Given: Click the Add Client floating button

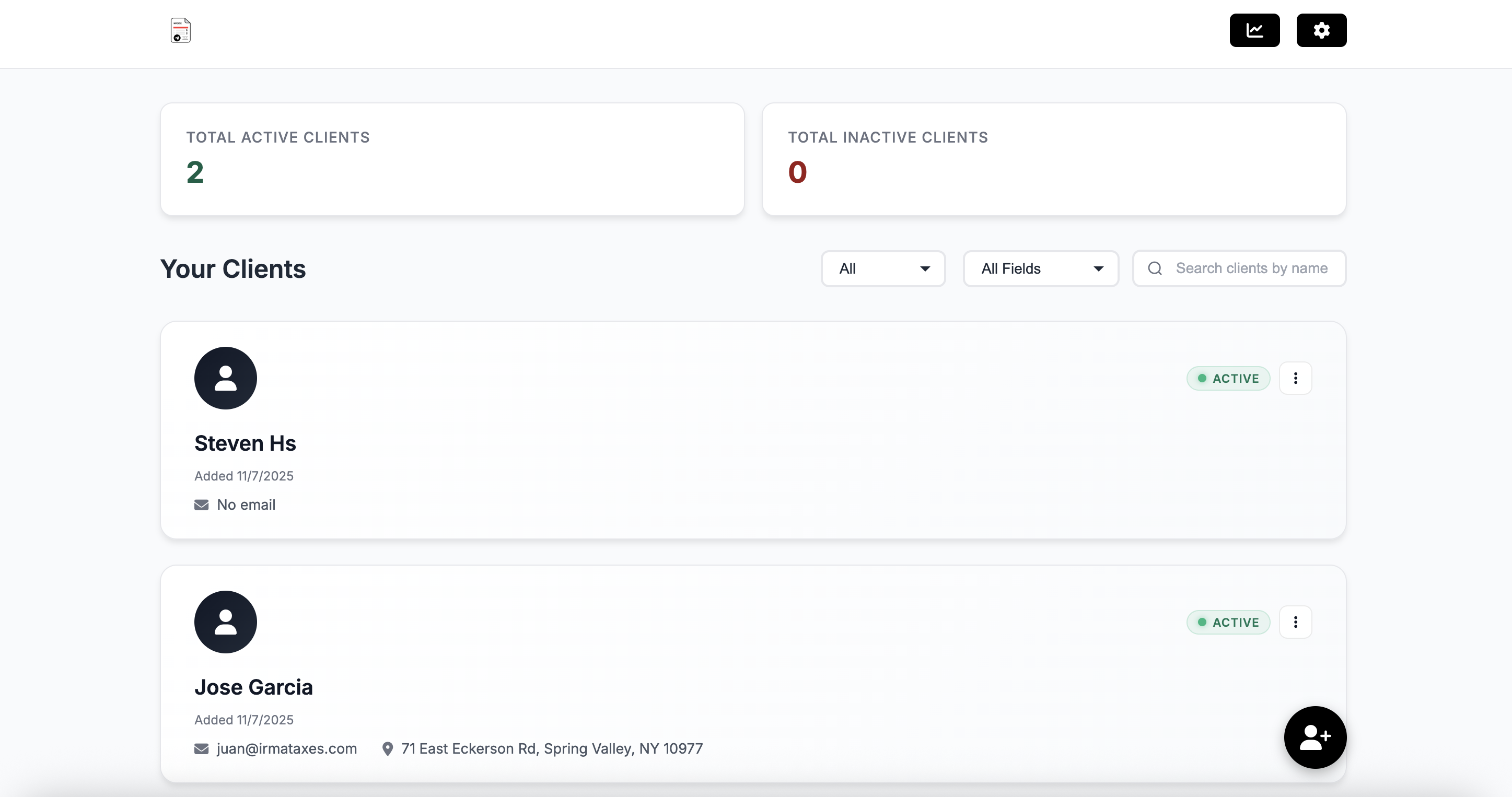Looking at the screenshot, I should (x=1315, y=737).
